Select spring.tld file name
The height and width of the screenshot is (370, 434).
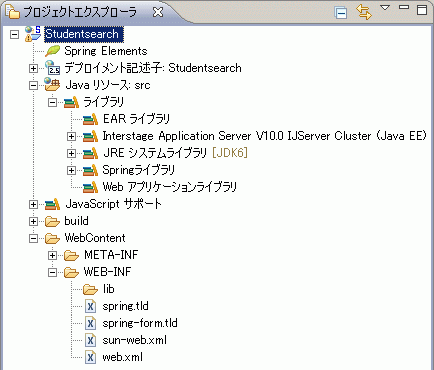[x=125, y=306]
